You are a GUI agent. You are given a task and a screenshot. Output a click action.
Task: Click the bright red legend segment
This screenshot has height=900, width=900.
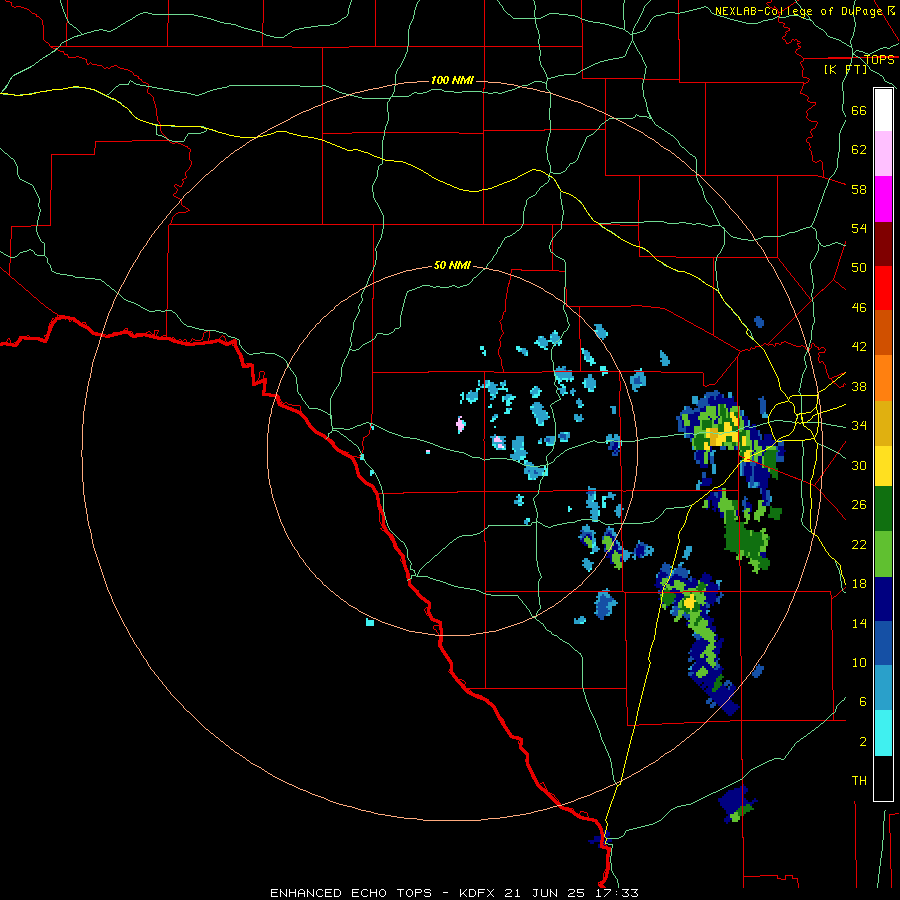883,288
